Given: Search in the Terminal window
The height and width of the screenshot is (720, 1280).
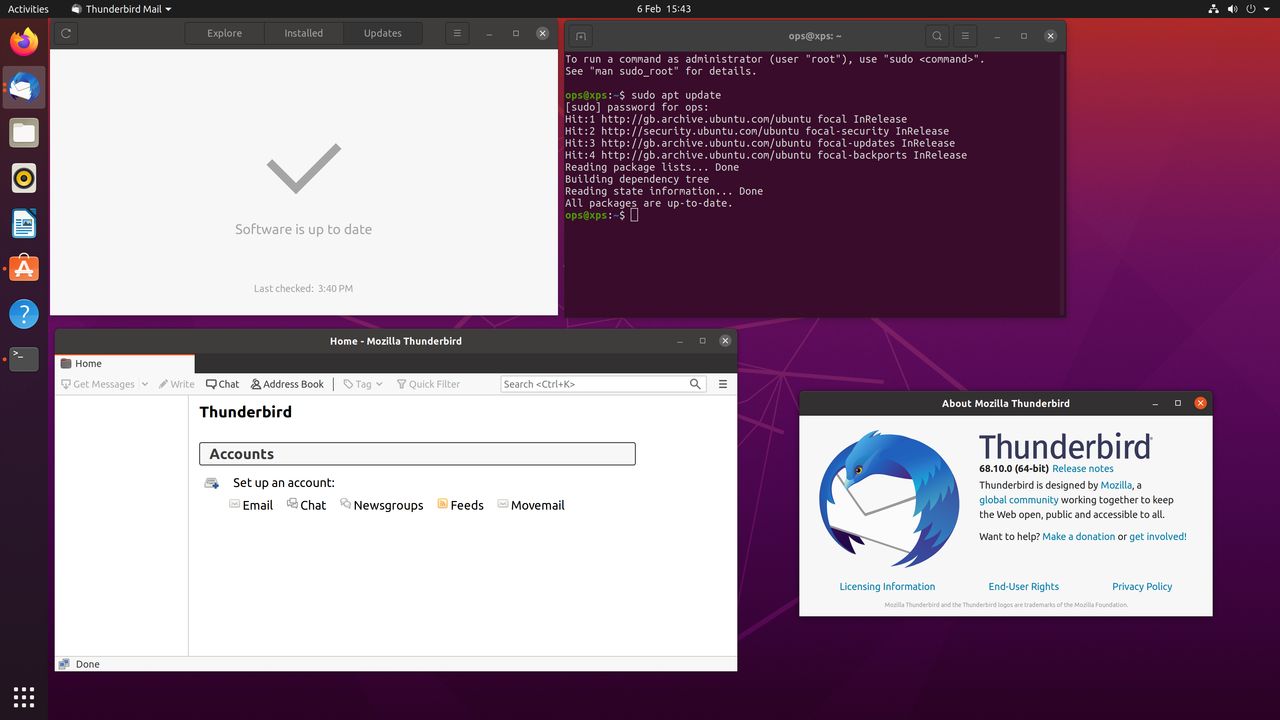Looking at the screenshot, I should 937,36.
